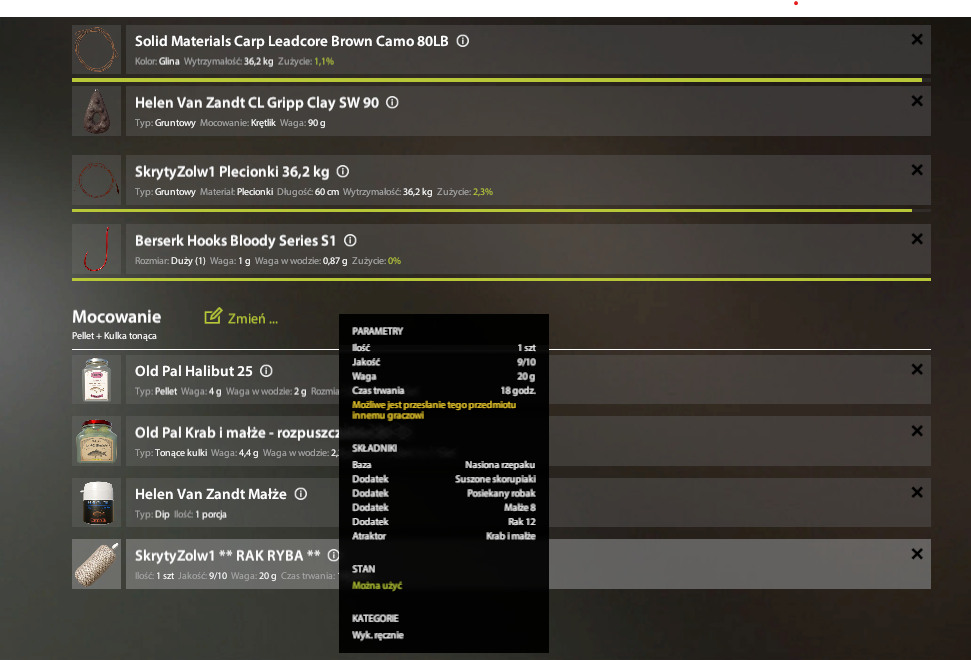Click the transfer-to-player notice in tooltip

point(434,410)
